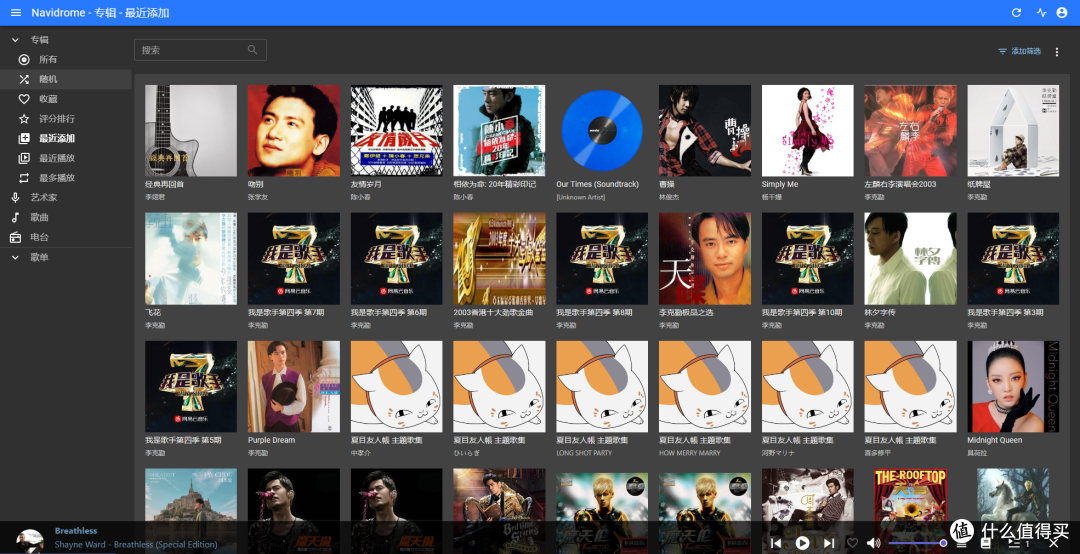
Task: Open the three-dot more options menu
Action: [x=1057, y=52]
